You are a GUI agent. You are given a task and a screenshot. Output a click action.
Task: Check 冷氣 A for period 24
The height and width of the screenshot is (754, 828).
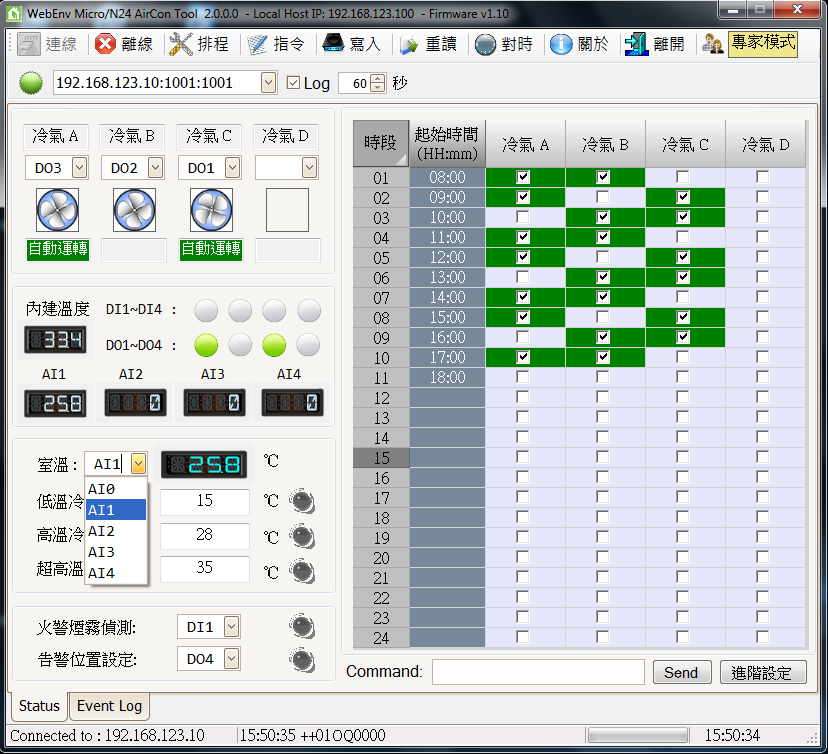point(523,637)
